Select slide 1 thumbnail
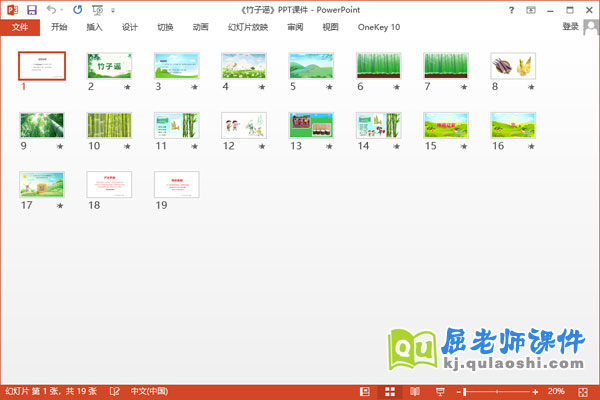 click(42, 66)
